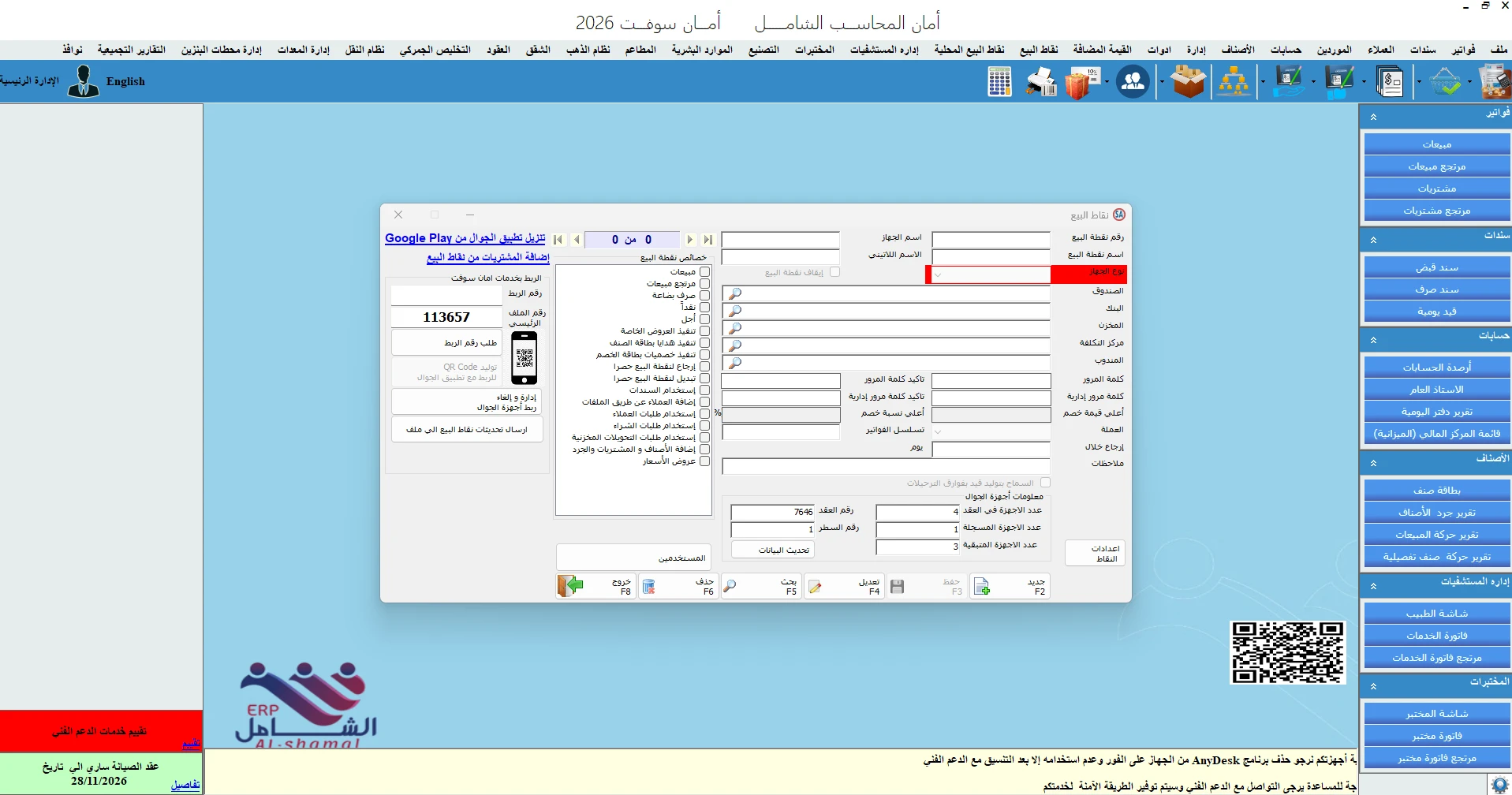The image size is (1512, 795).
Task: Enable the مبيعات checkbox
Action: tap(704, 272)
